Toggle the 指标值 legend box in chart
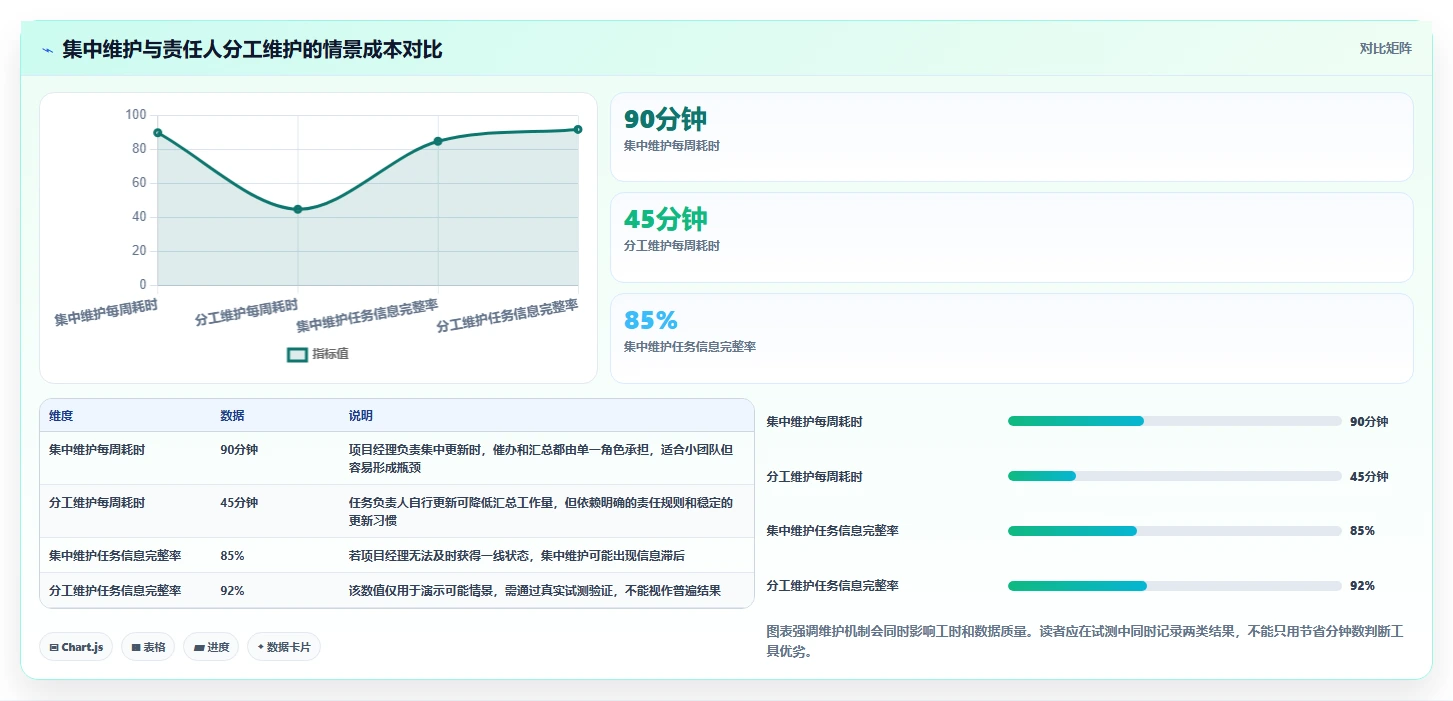The image size is (1453, 701). point(297,354)
